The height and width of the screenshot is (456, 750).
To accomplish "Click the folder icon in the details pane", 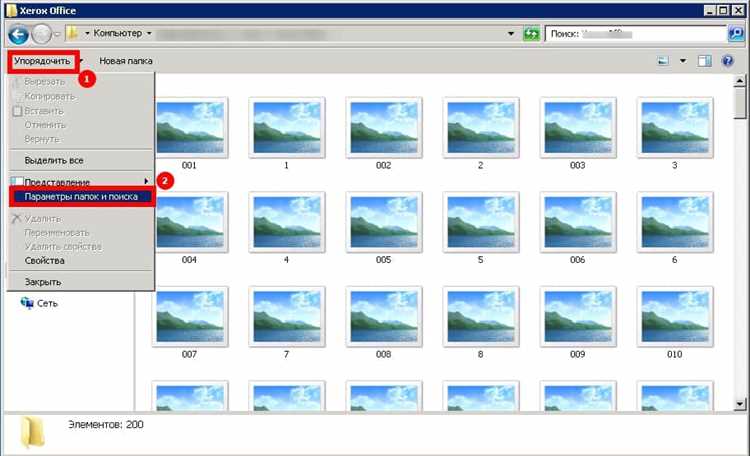I will (x=33, y=432).
